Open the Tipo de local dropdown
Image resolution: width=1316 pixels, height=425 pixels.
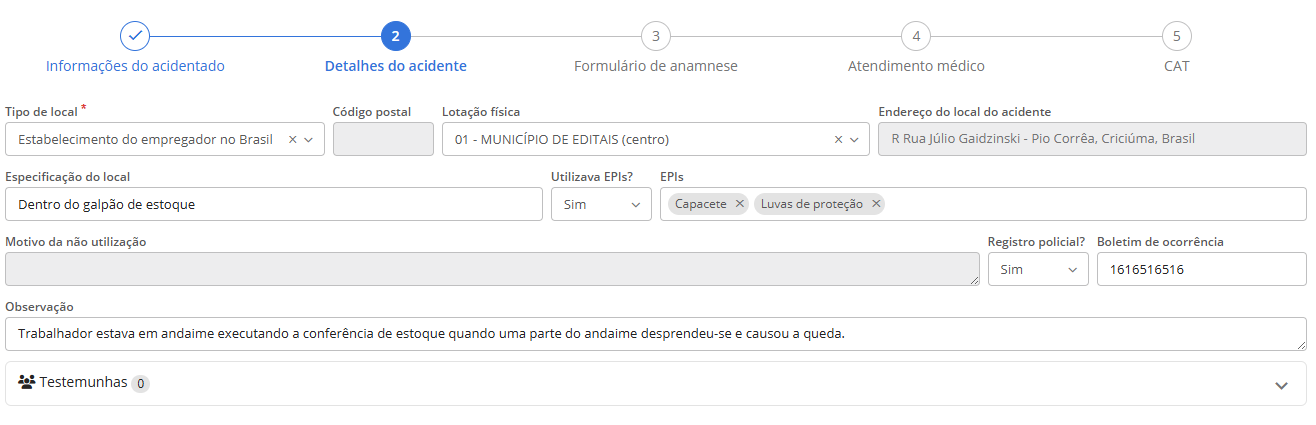click(309, 140)
